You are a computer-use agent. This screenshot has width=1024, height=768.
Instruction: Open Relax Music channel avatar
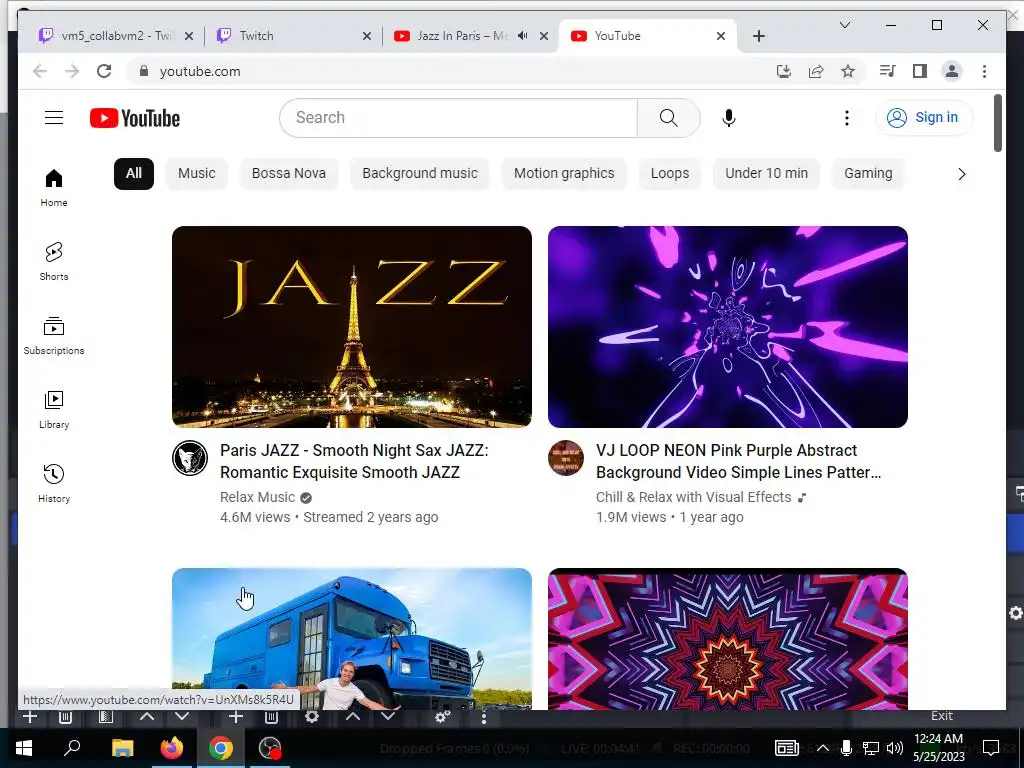point(190,458)
